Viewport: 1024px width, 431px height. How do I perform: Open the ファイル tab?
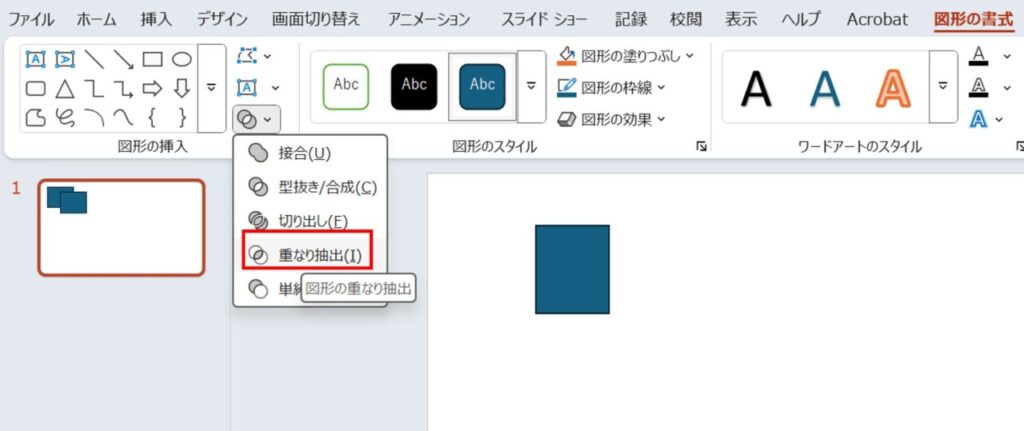pos(31,20)
